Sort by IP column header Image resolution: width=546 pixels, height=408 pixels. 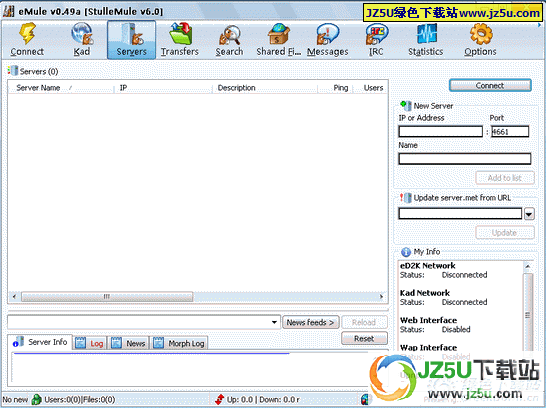[x=163, y=88]
